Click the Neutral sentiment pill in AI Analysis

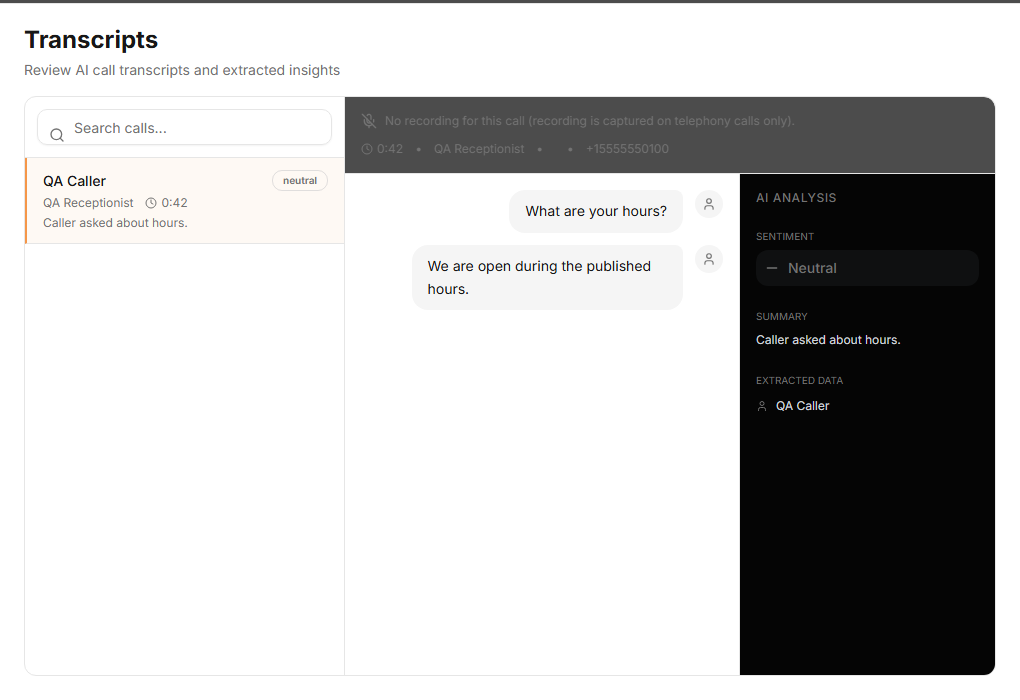coord(867,268)
